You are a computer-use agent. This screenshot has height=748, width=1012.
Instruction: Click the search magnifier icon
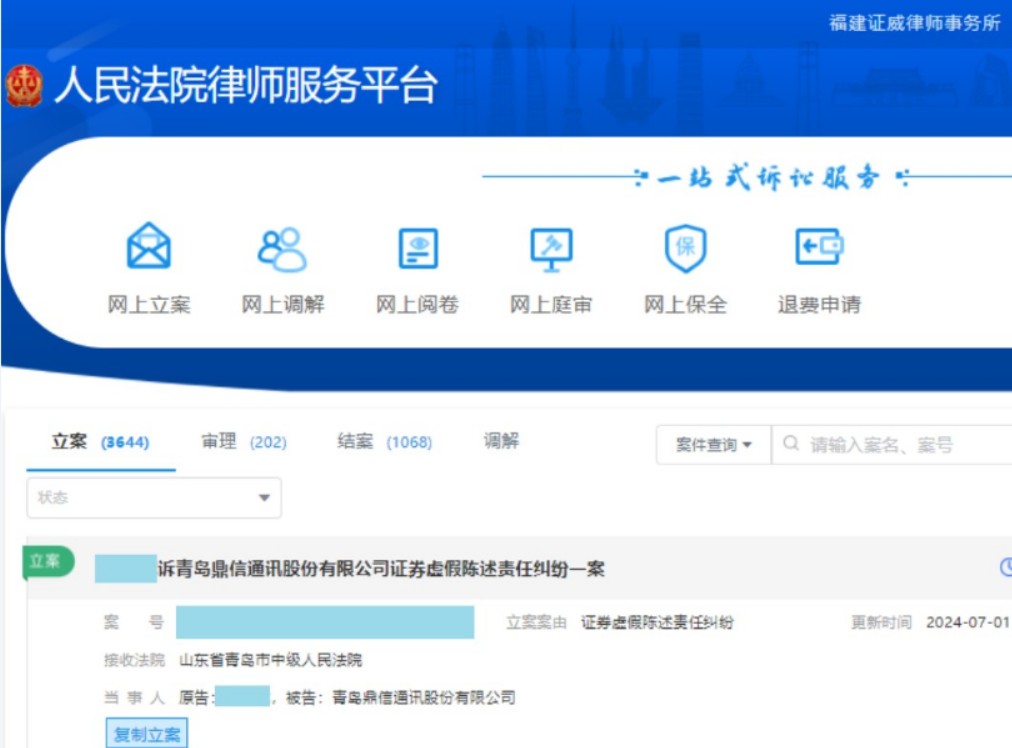791,443
